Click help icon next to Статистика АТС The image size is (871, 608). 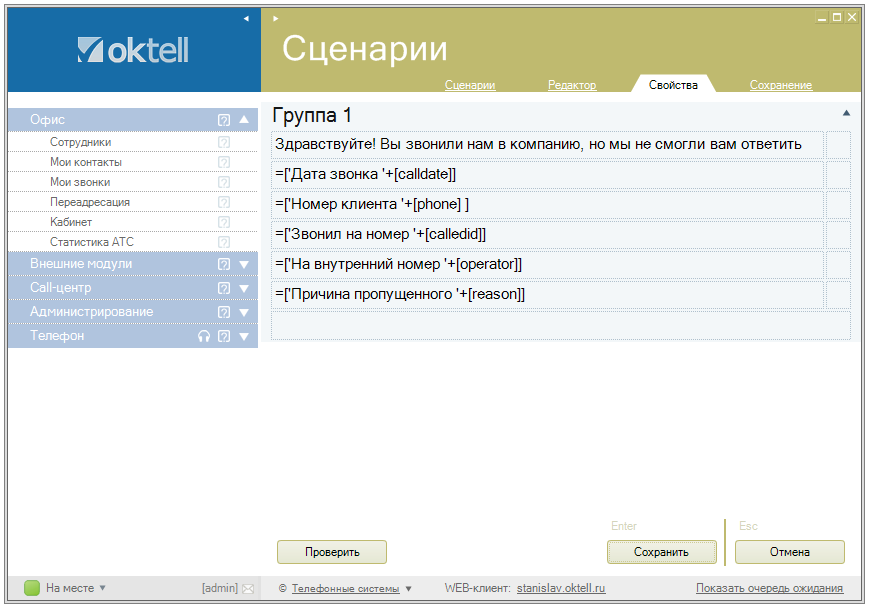(224, 242)
